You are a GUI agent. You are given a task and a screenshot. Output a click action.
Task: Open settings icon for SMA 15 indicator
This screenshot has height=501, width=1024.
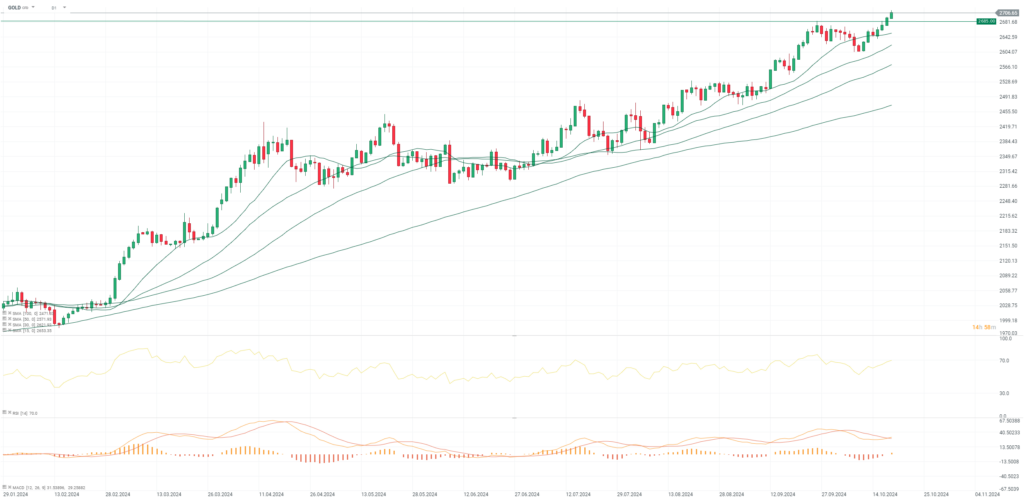click(x=5, y=331)
